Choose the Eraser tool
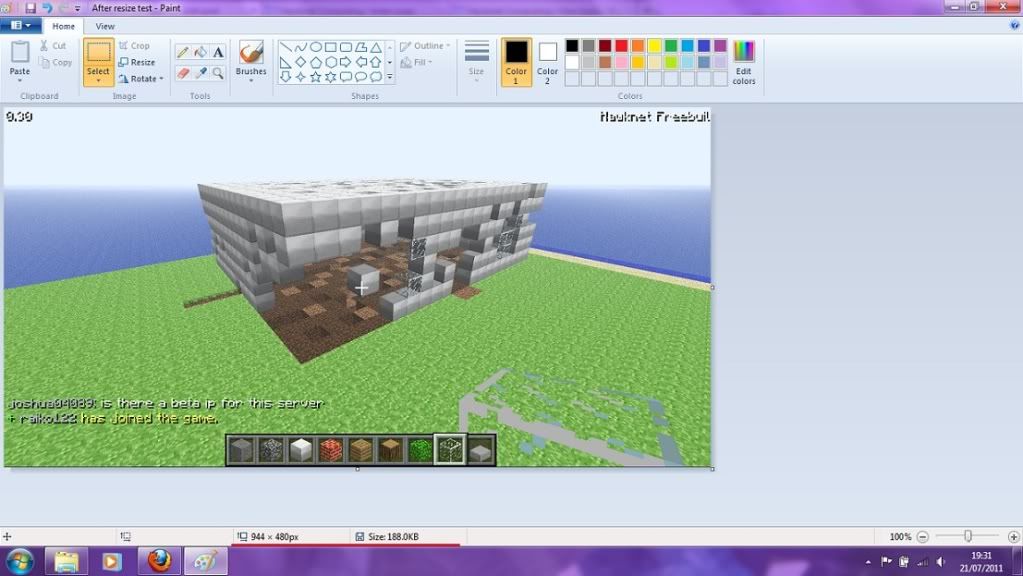 click(x=183, y=73)
